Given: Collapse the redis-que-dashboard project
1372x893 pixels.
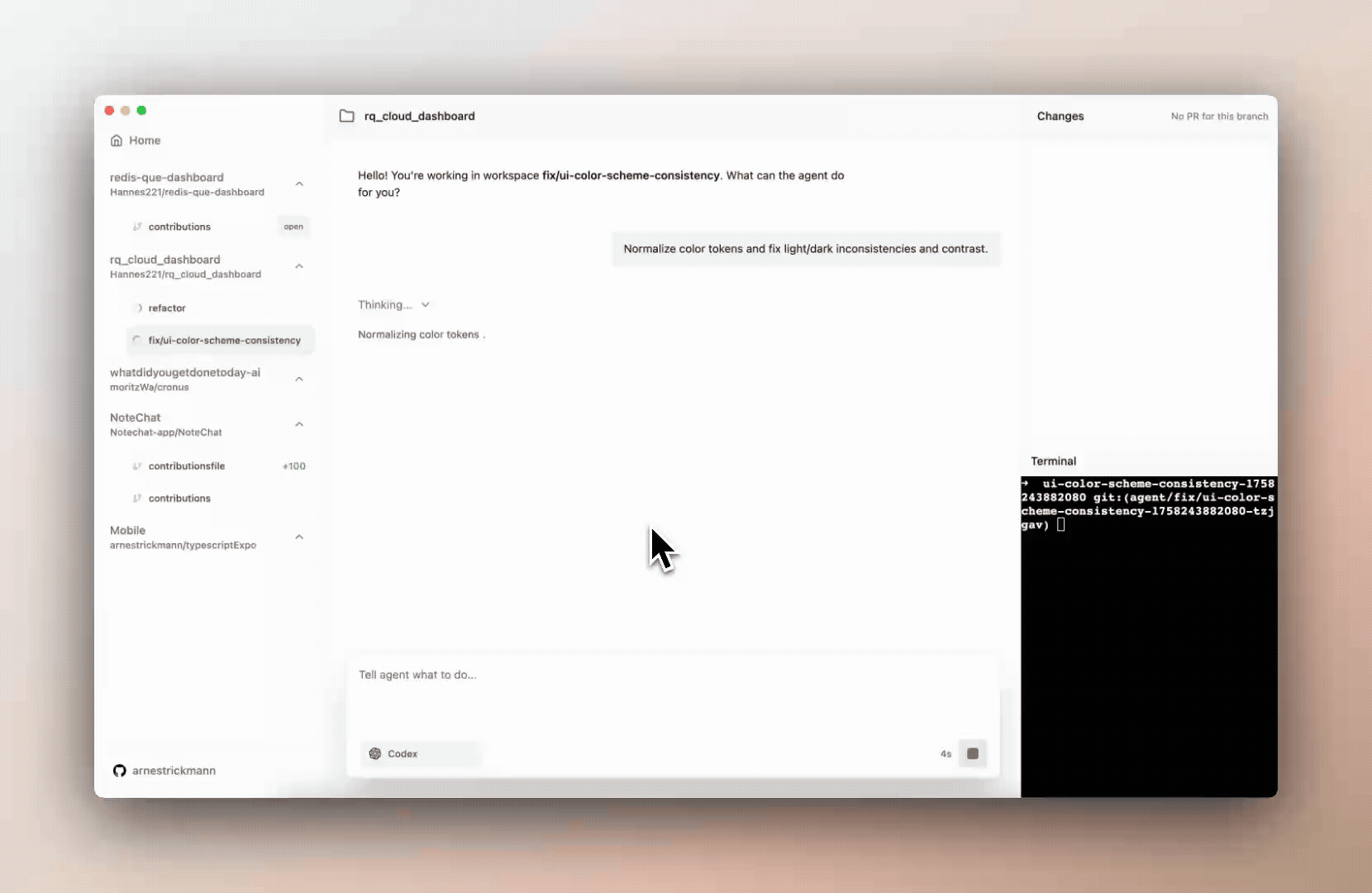Looking at the screenshot, I should (x=299, y=184).
